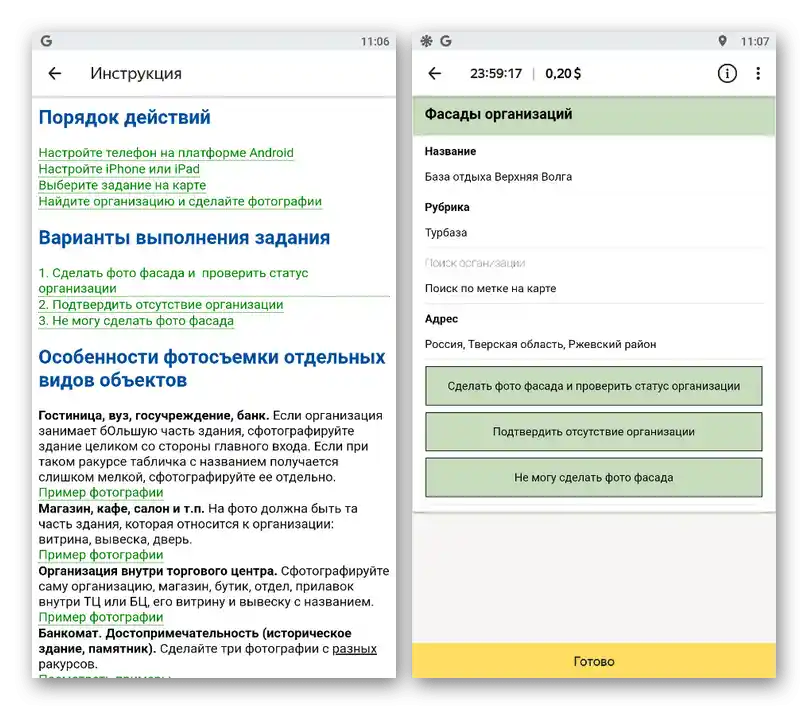Open the info (i) icon next to the timer
The height and width of the screenshot is (710, 808).
click(x=727, y=73)
